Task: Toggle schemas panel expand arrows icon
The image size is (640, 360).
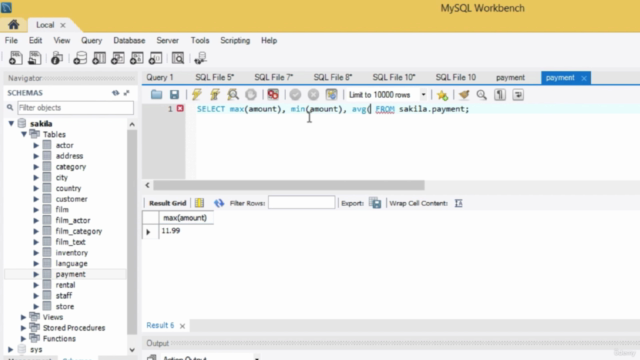Action: pyautogui.click(x=127, y=93)
